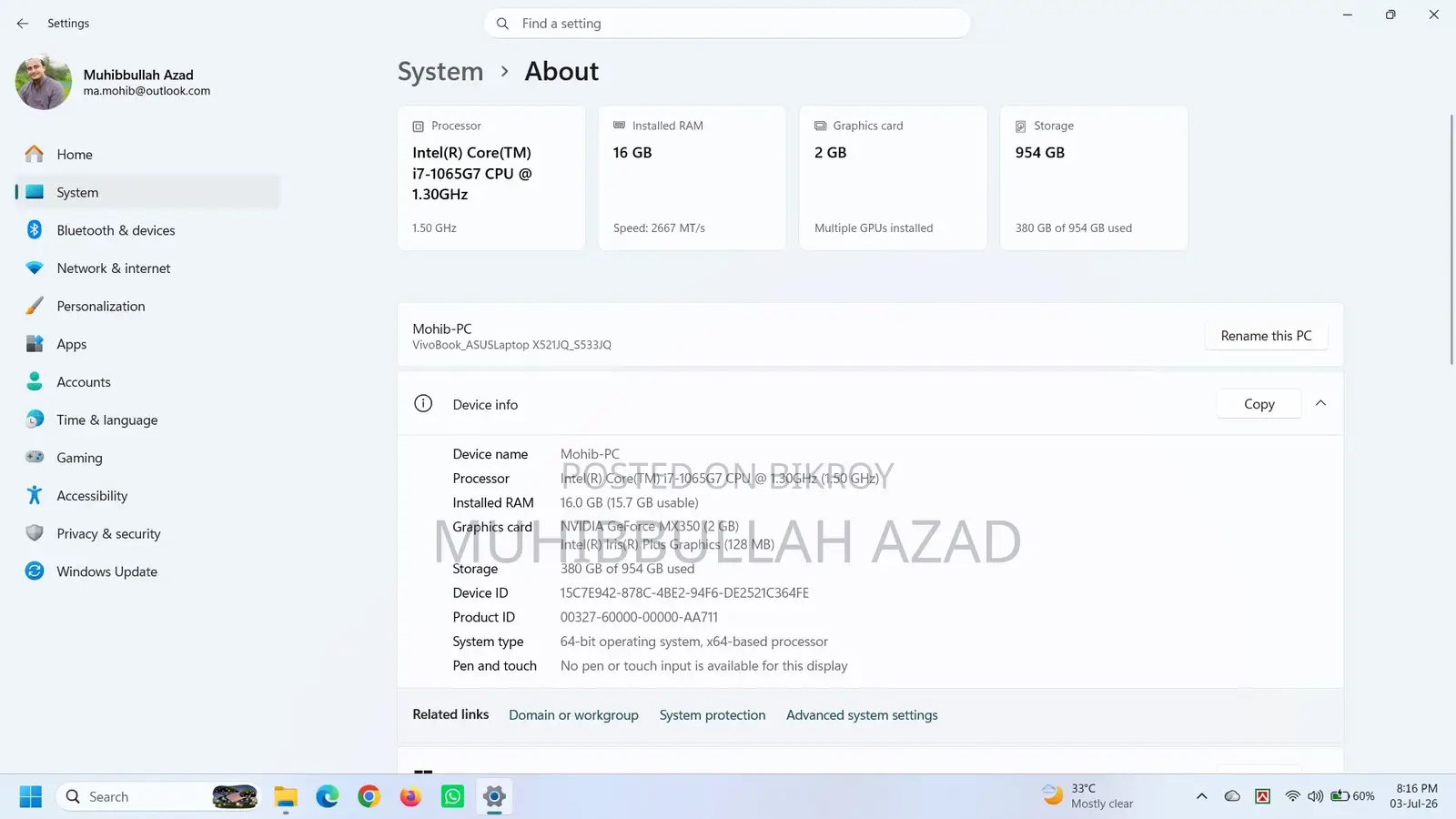Copy the Device info details
Viewport: 1456px width, 819px height.
(x=1259, y=404)
